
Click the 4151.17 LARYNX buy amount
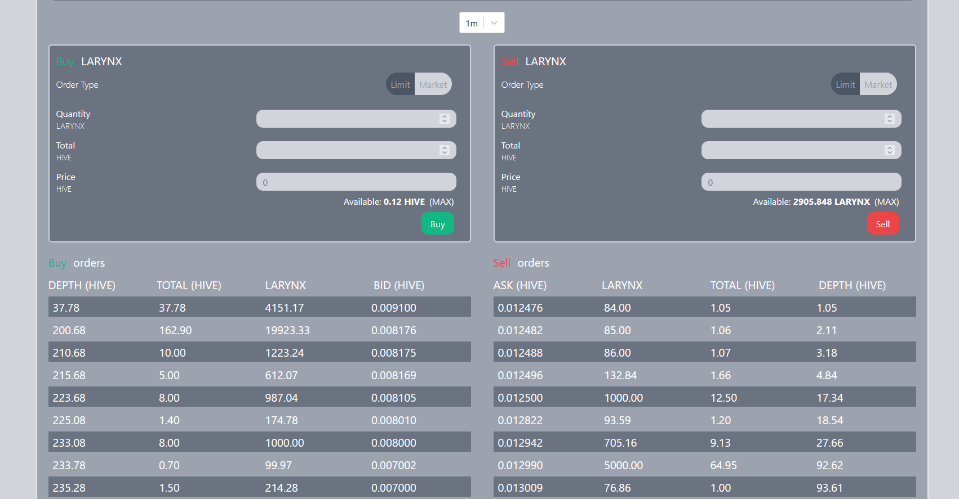[x=284, y=308]
